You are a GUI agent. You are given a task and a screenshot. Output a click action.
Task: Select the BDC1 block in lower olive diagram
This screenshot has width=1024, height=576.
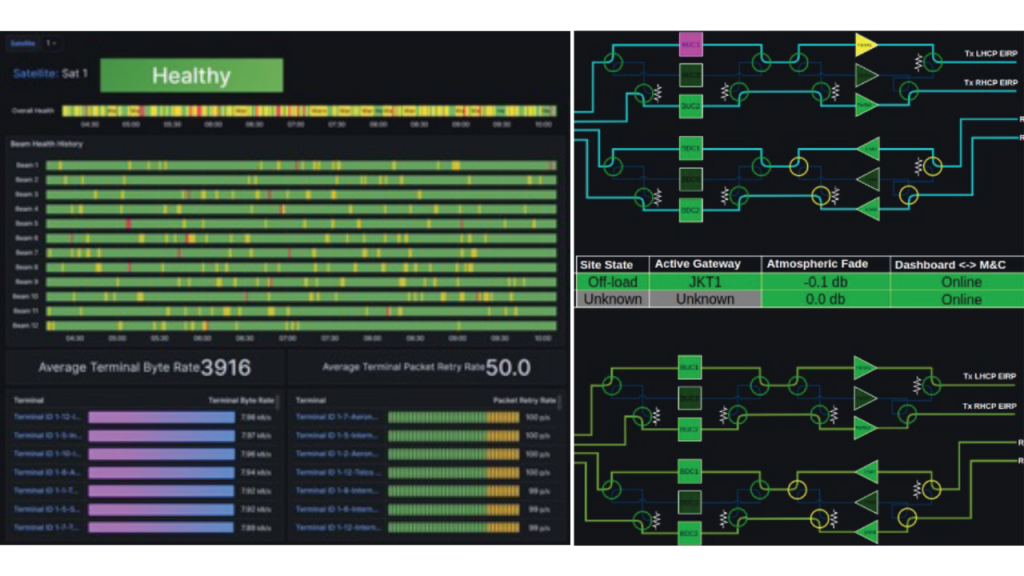[x=690, y=471]
